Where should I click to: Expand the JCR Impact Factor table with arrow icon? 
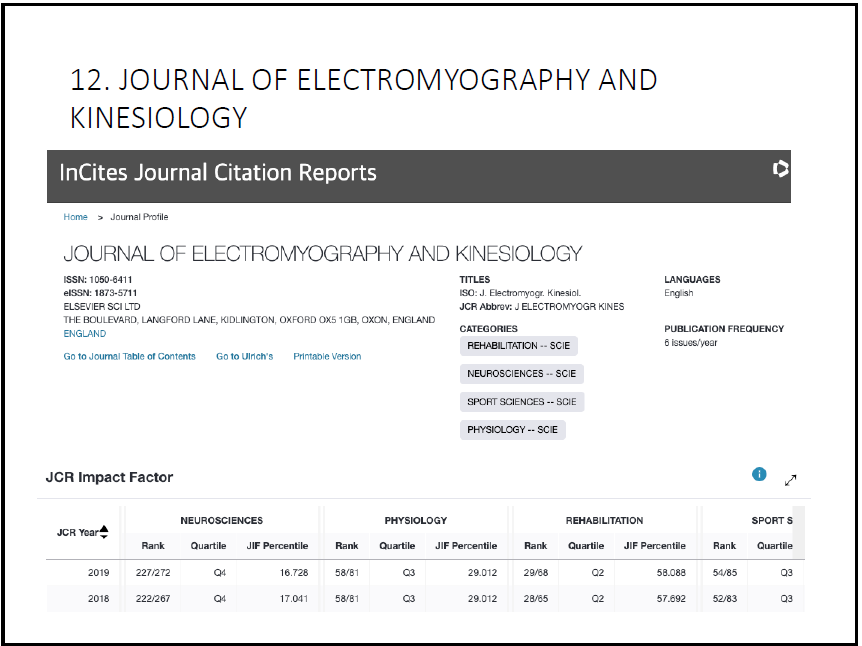click(791, 480)
